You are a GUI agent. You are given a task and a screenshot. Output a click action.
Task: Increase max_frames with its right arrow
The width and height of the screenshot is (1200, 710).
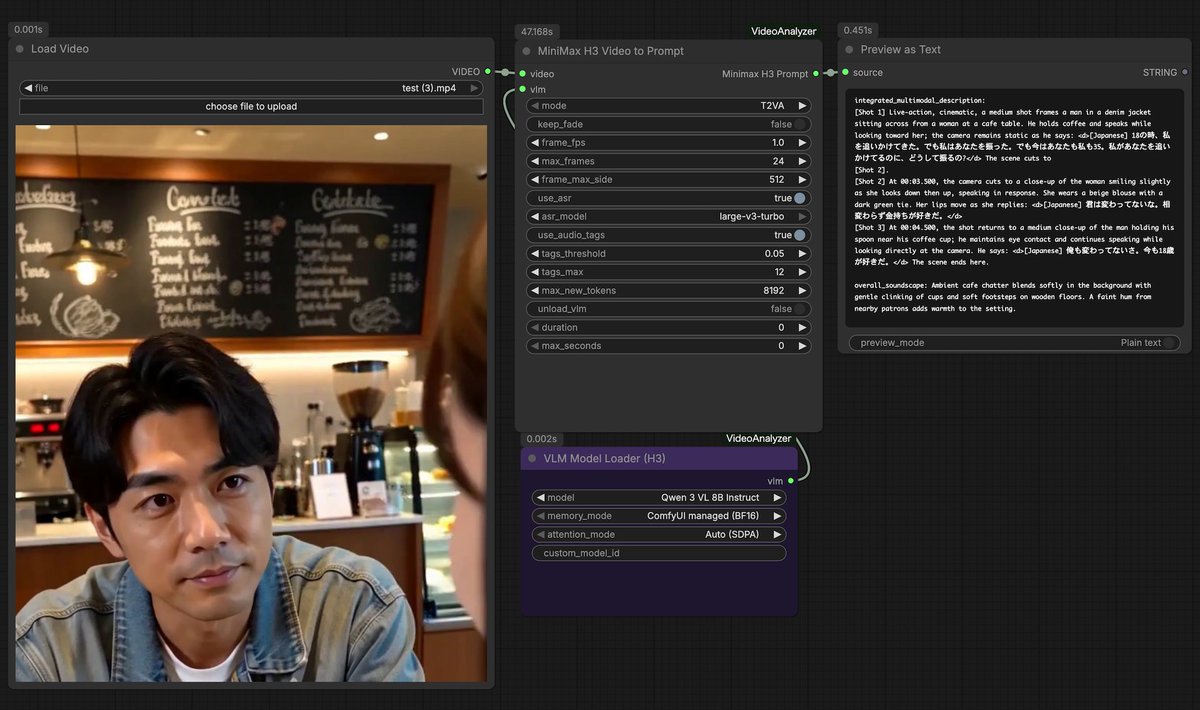click(802, 161)
